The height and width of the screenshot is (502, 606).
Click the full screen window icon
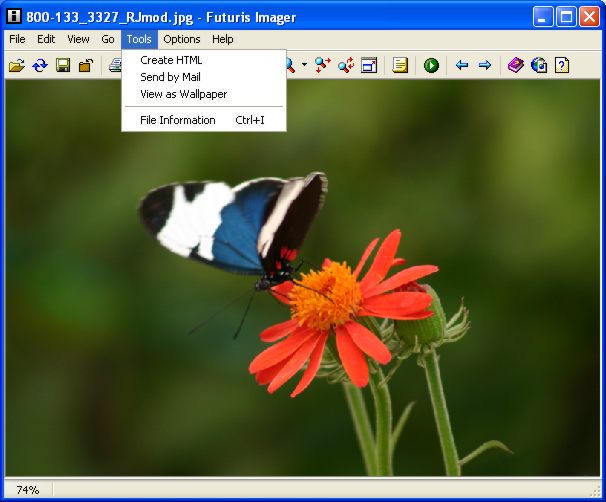[369, 65]
